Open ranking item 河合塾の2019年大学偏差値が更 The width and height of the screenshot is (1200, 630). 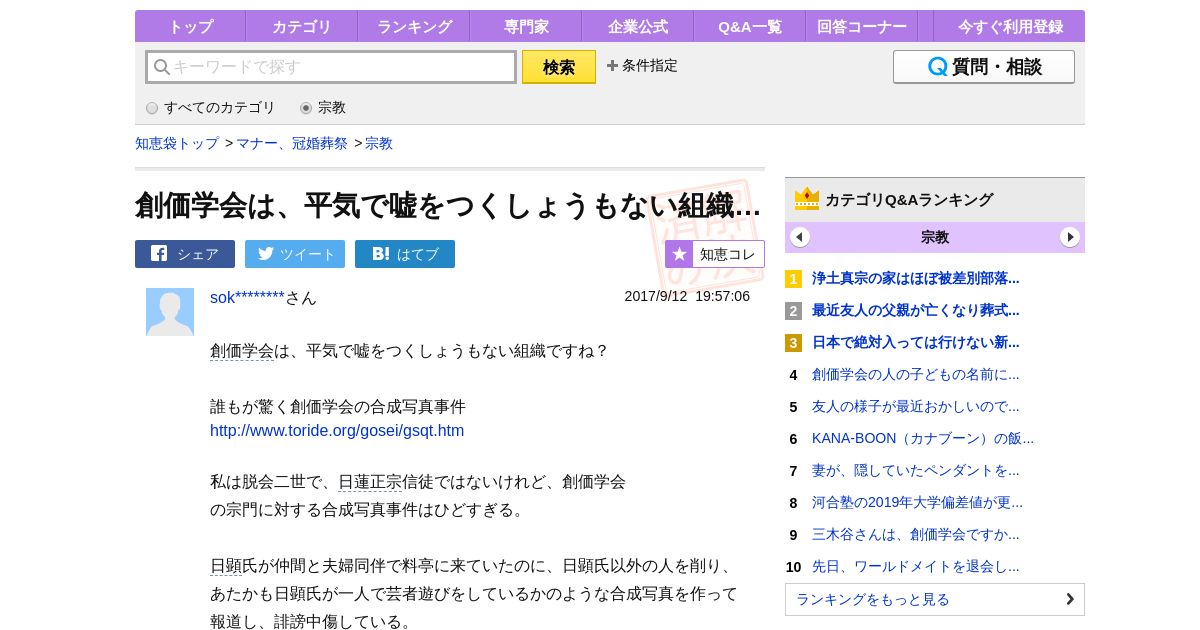918,502
